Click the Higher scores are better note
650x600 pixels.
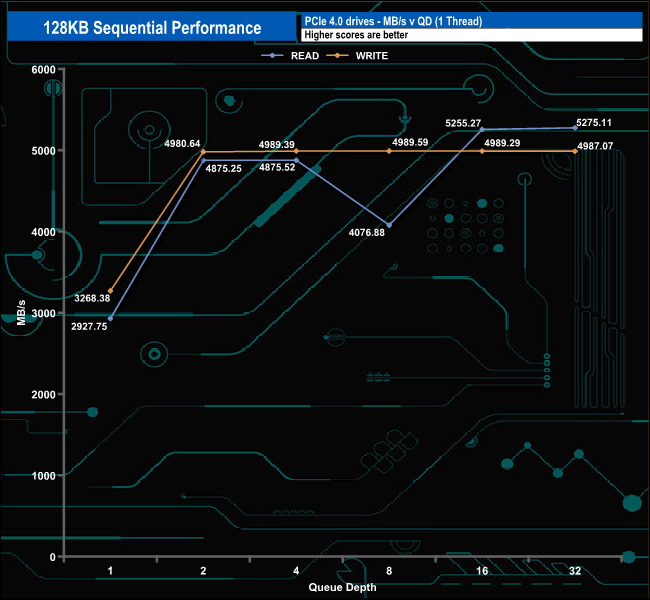point(356,35)
